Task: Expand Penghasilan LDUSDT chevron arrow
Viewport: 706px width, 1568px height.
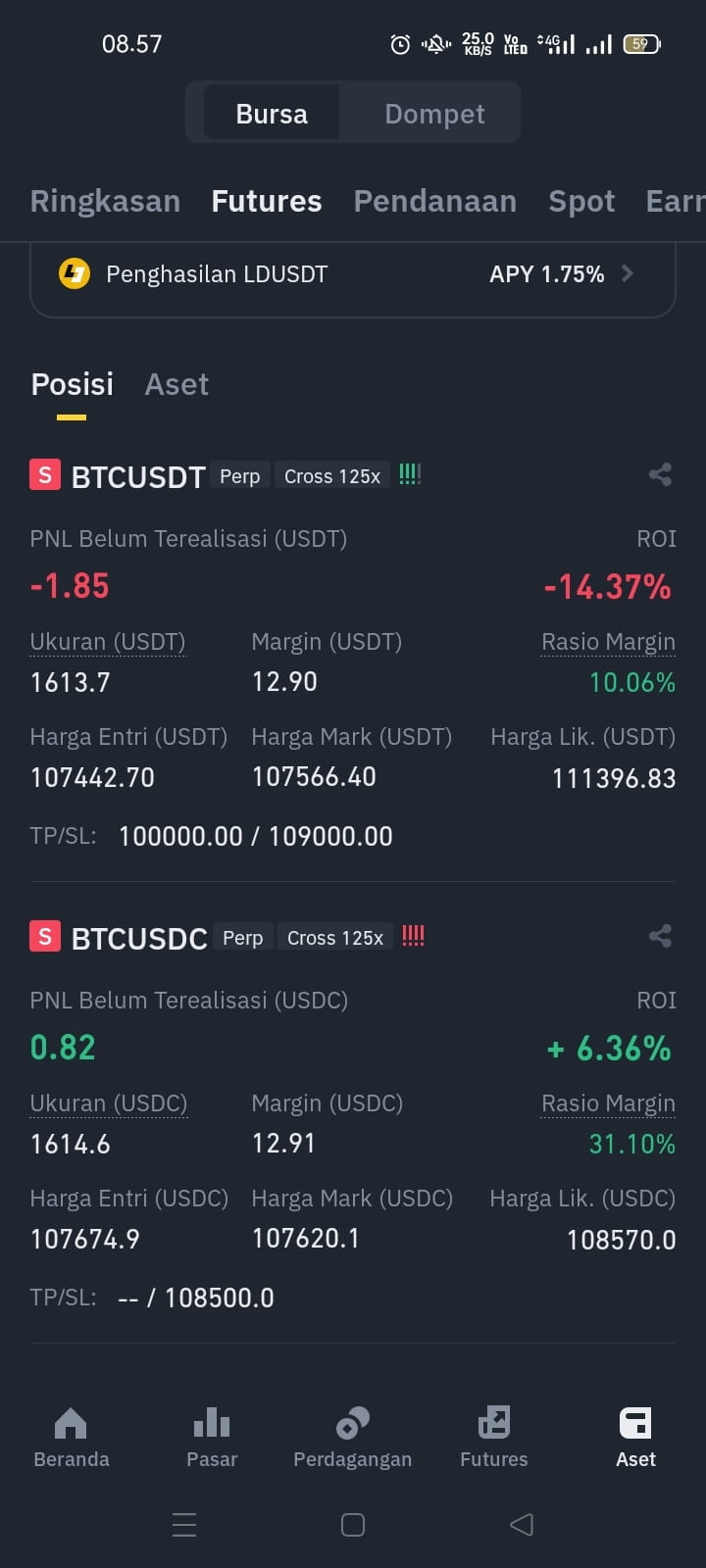Action: (628, 273)
